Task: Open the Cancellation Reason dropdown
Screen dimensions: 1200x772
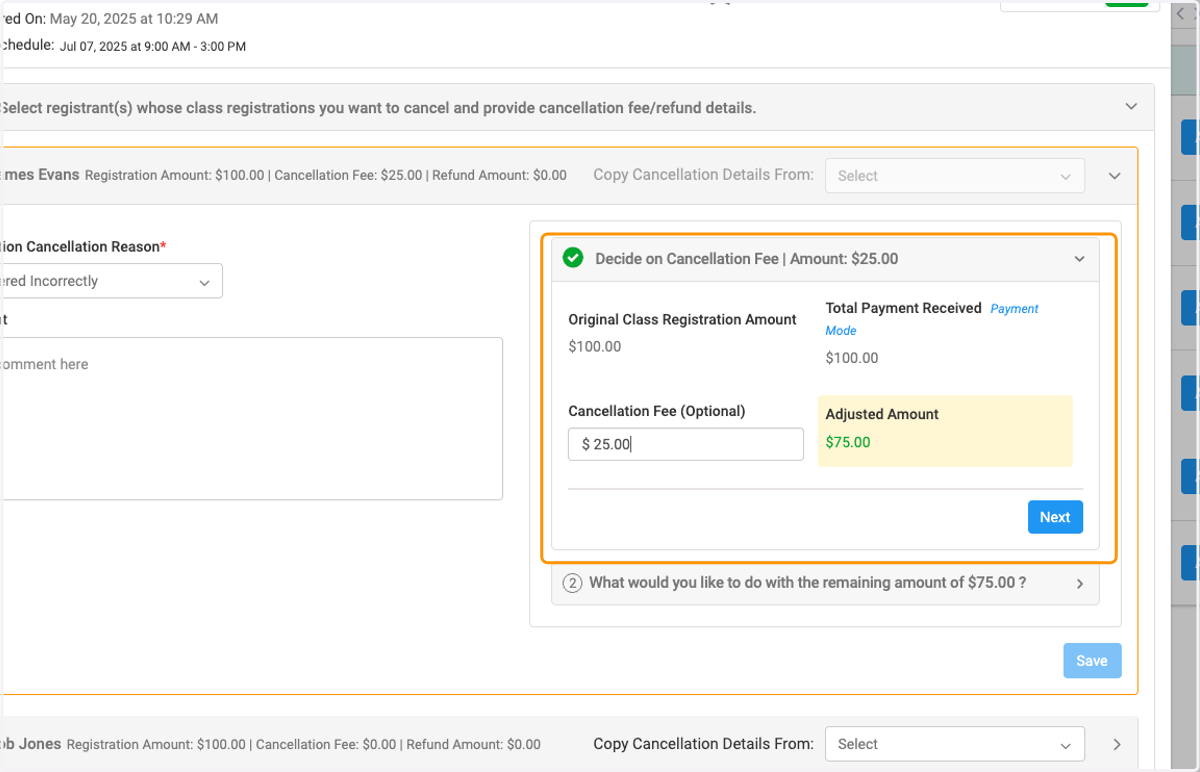Action: click(111, 281)
